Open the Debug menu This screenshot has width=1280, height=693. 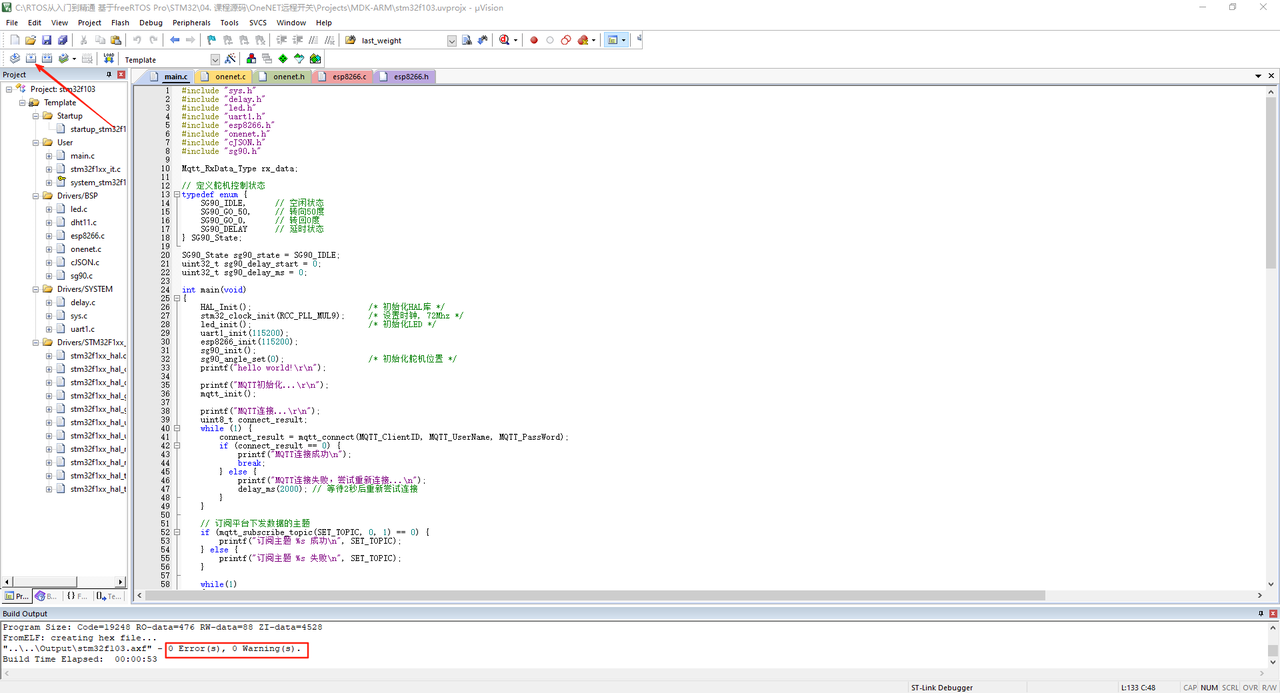click(x=151, y=22)
